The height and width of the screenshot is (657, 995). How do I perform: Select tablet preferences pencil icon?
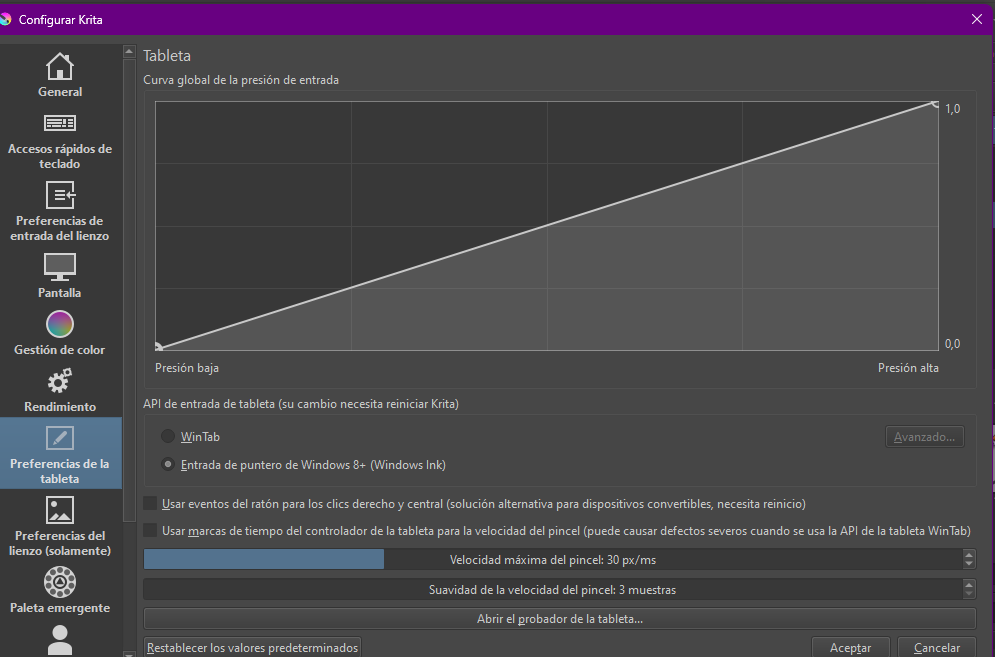pos(60,438)
